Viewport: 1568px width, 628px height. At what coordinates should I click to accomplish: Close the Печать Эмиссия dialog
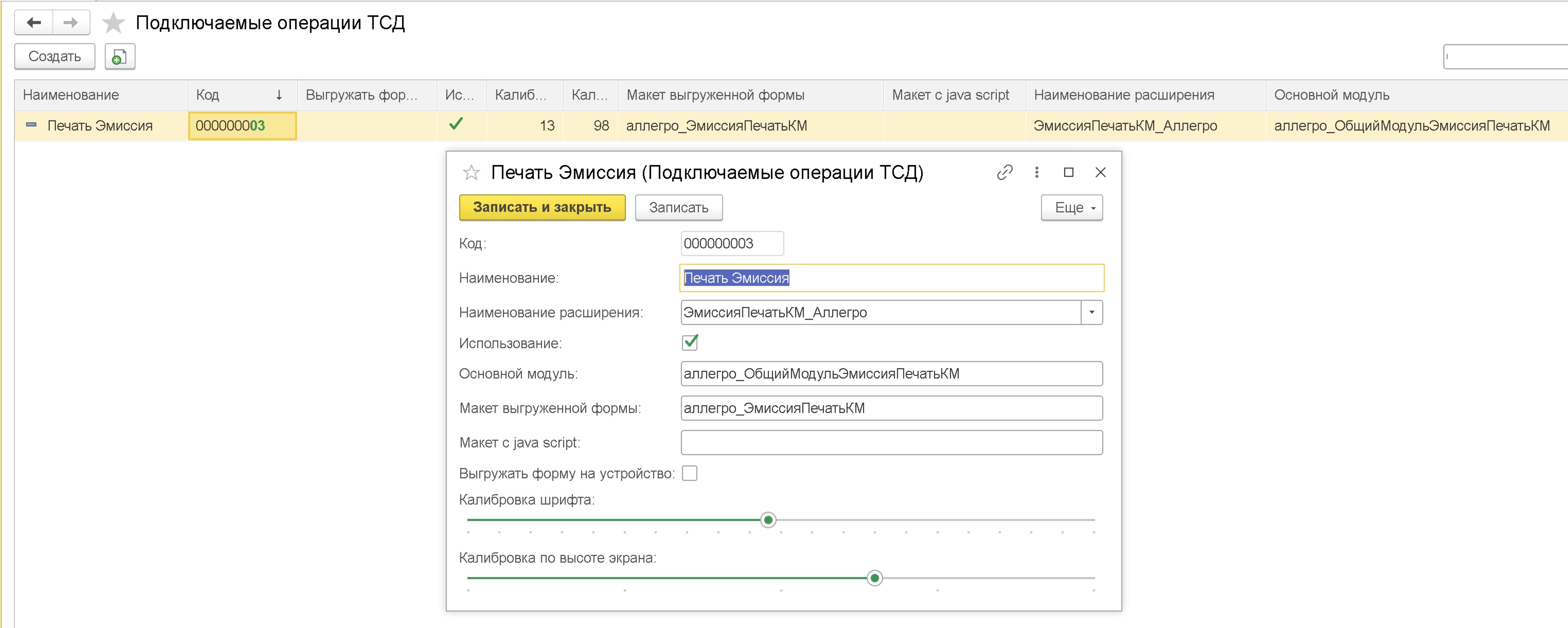(x=1100, y=173)
